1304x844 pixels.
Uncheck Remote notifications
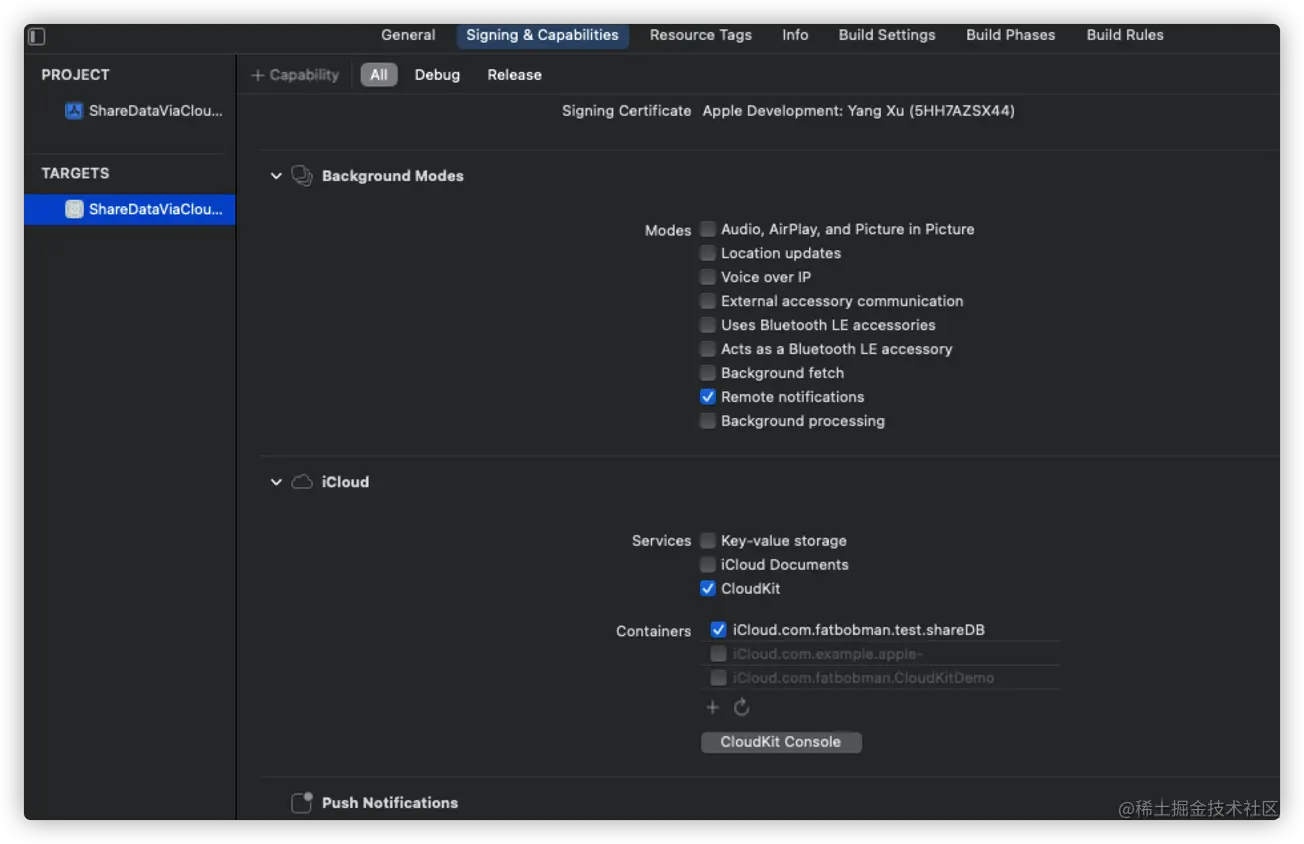tap(708, 397)
